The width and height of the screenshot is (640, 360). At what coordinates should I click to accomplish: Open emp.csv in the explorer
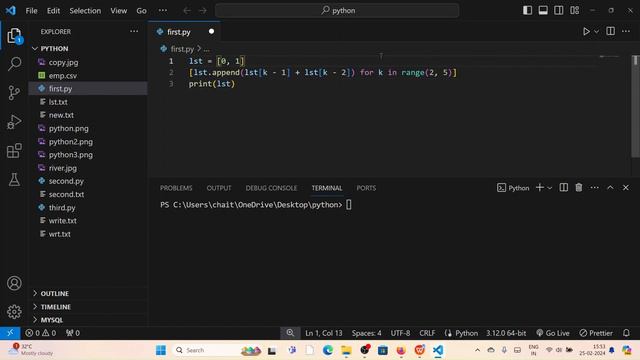click(x=88, y=76)
